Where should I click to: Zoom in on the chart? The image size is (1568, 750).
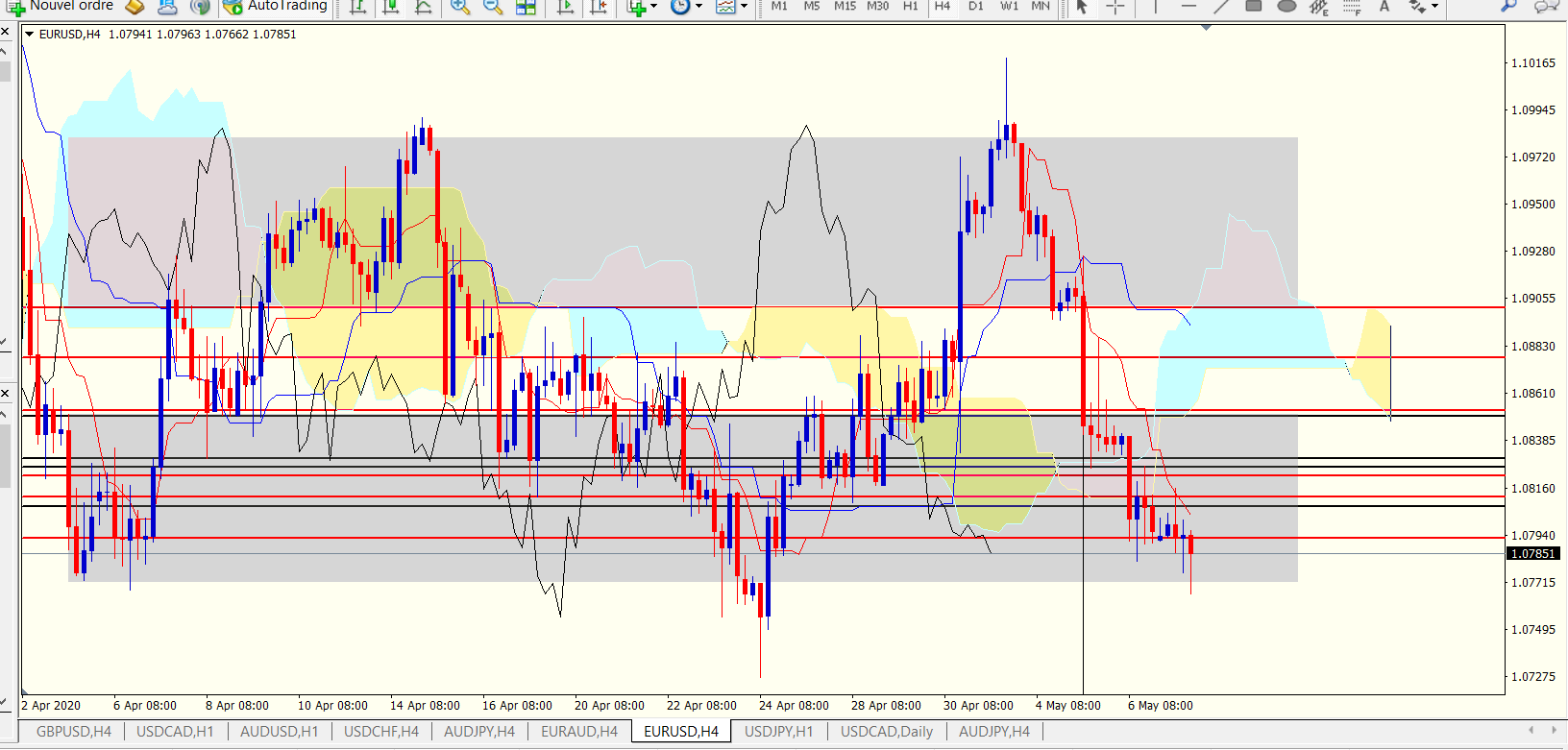tap(460, 7)
